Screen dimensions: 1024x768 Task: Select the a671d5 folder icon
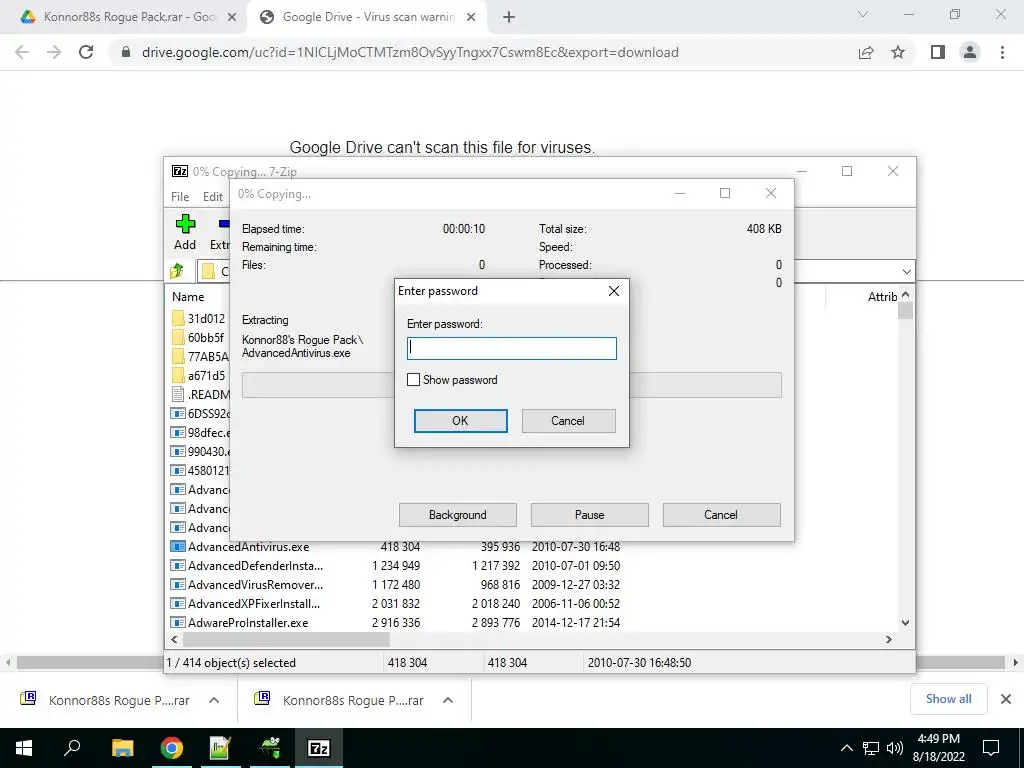178,376
